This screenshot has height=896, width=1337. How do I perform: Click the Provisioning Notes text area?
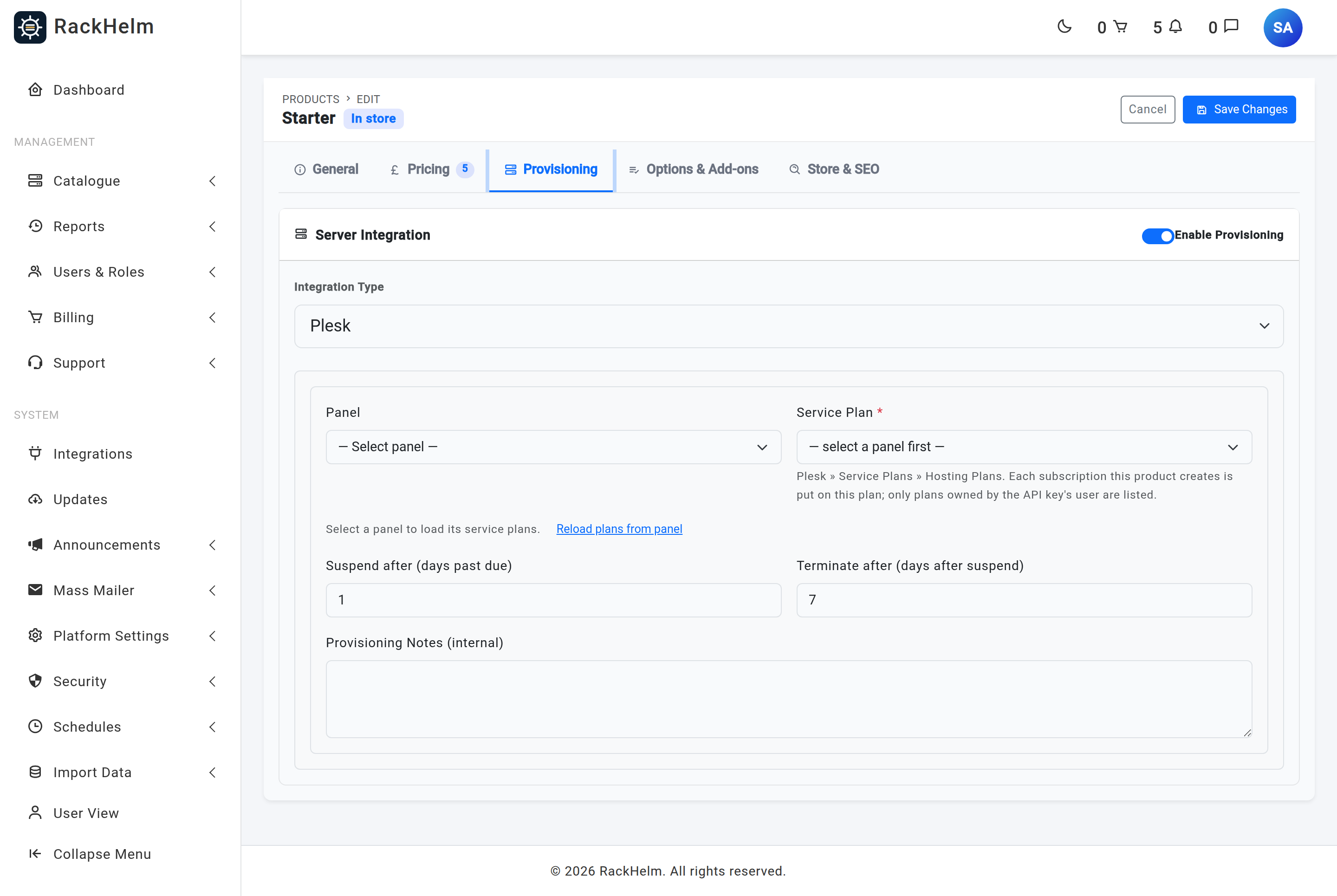[x=788, y=699]
